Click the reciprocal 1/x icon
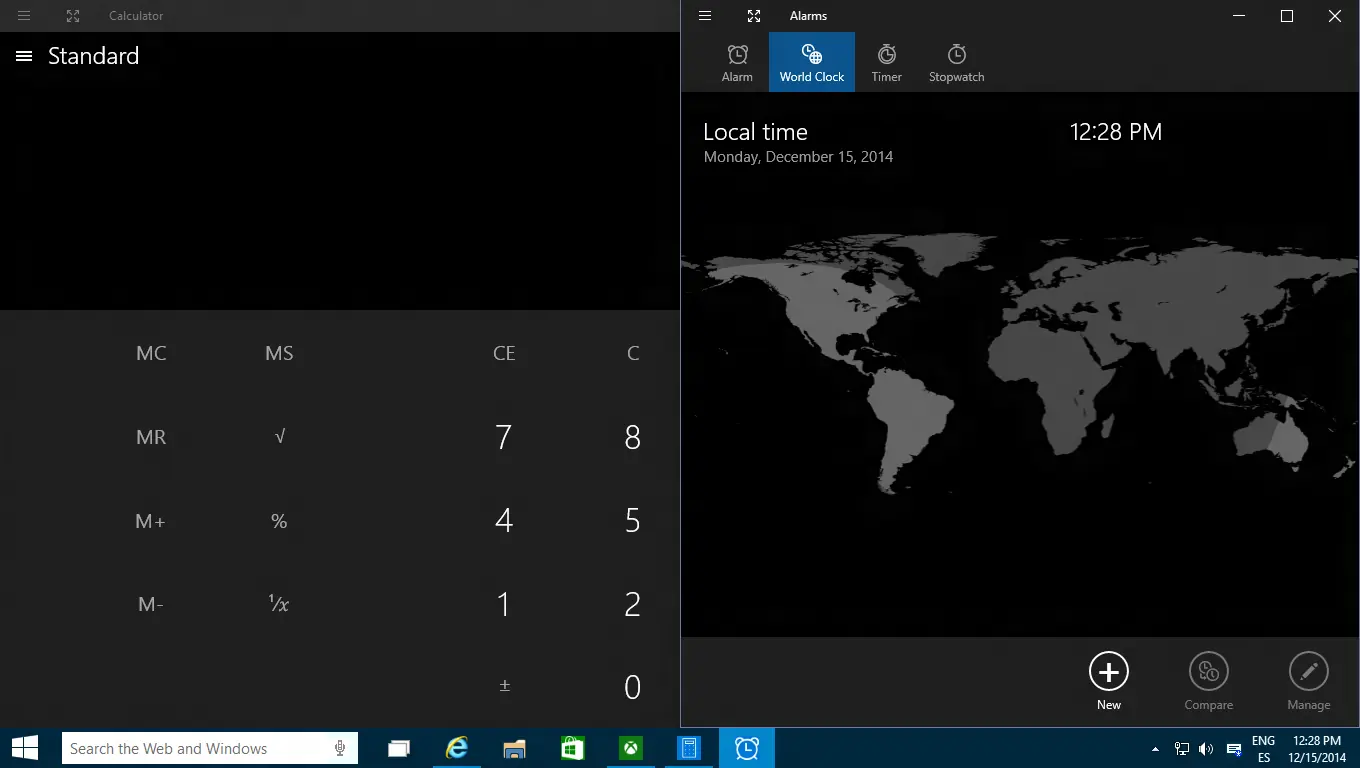The height and width of the screenshot is (768, 1360). click(279, 604)
